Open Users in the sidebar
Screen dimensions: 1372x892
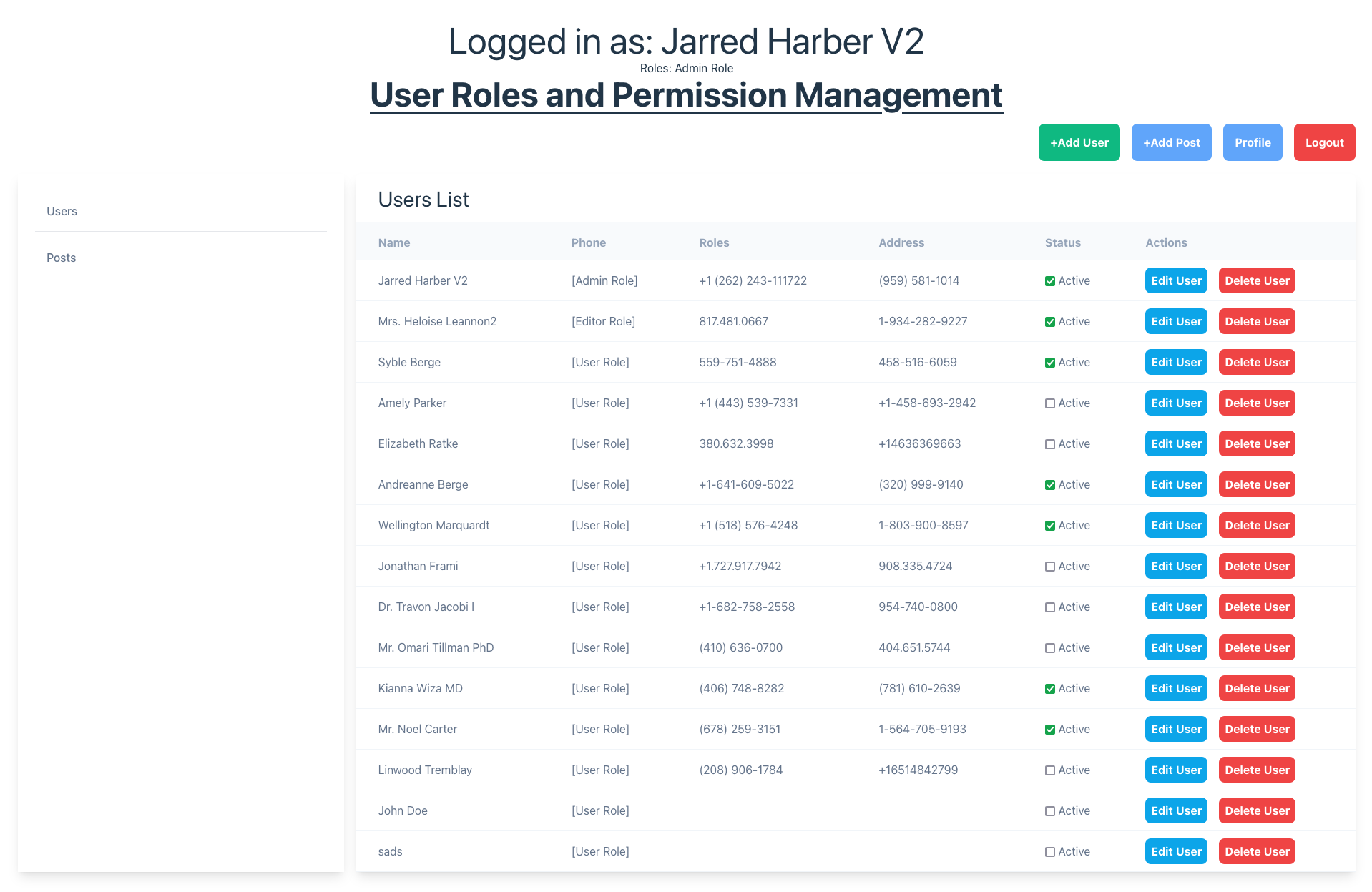click(x=62, y=211)
